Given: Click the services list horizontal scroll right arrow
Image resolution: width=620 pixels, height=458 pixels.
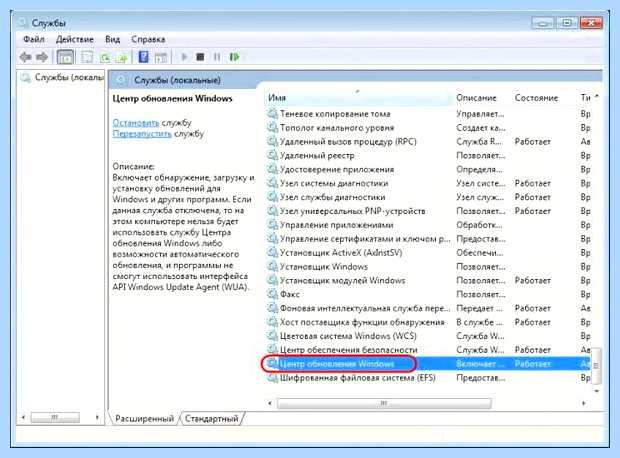Looking at the screenshot, I should coord(583,403).
